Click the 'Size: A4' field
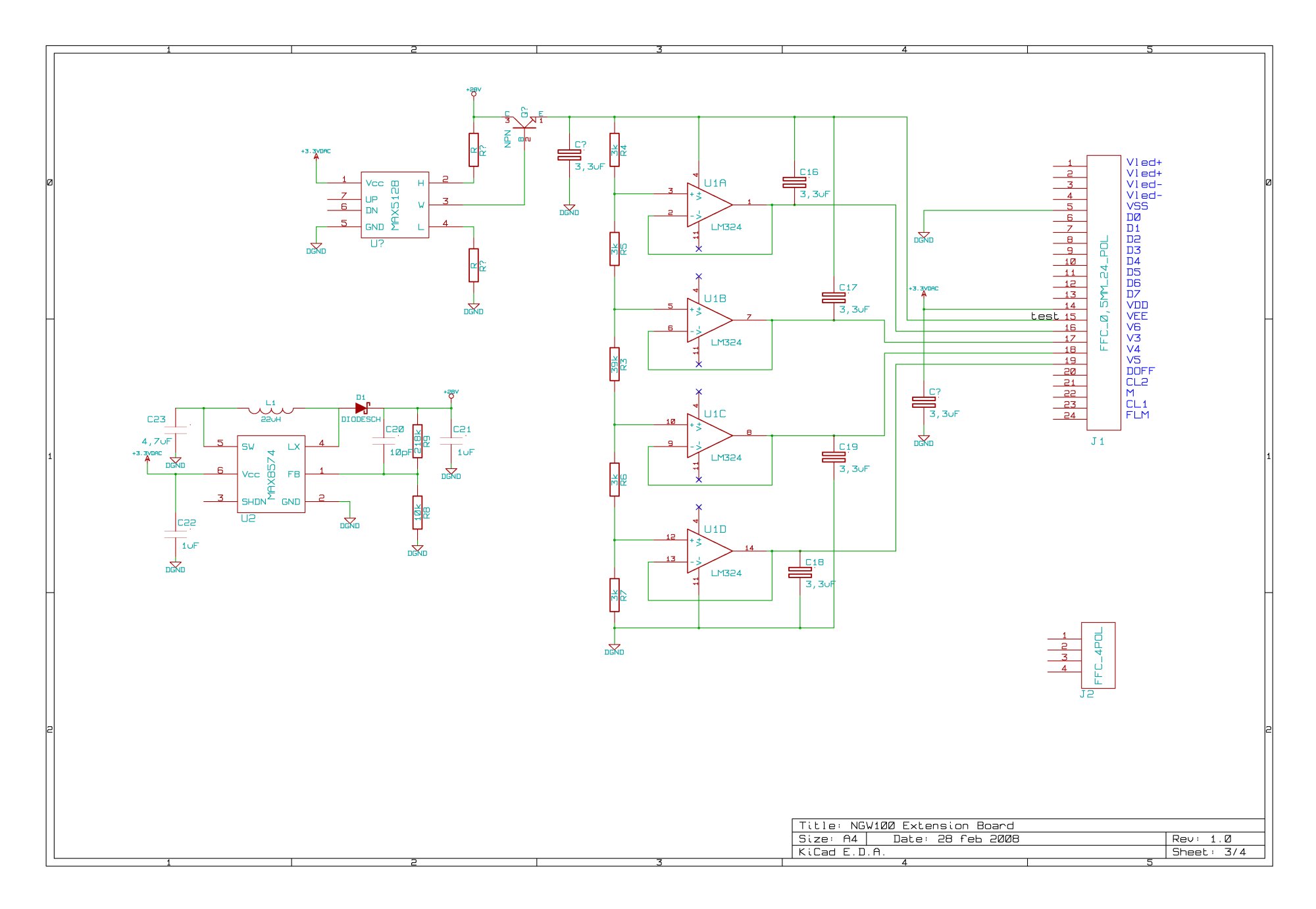1316x909 pixels. [x=828, y=839]
